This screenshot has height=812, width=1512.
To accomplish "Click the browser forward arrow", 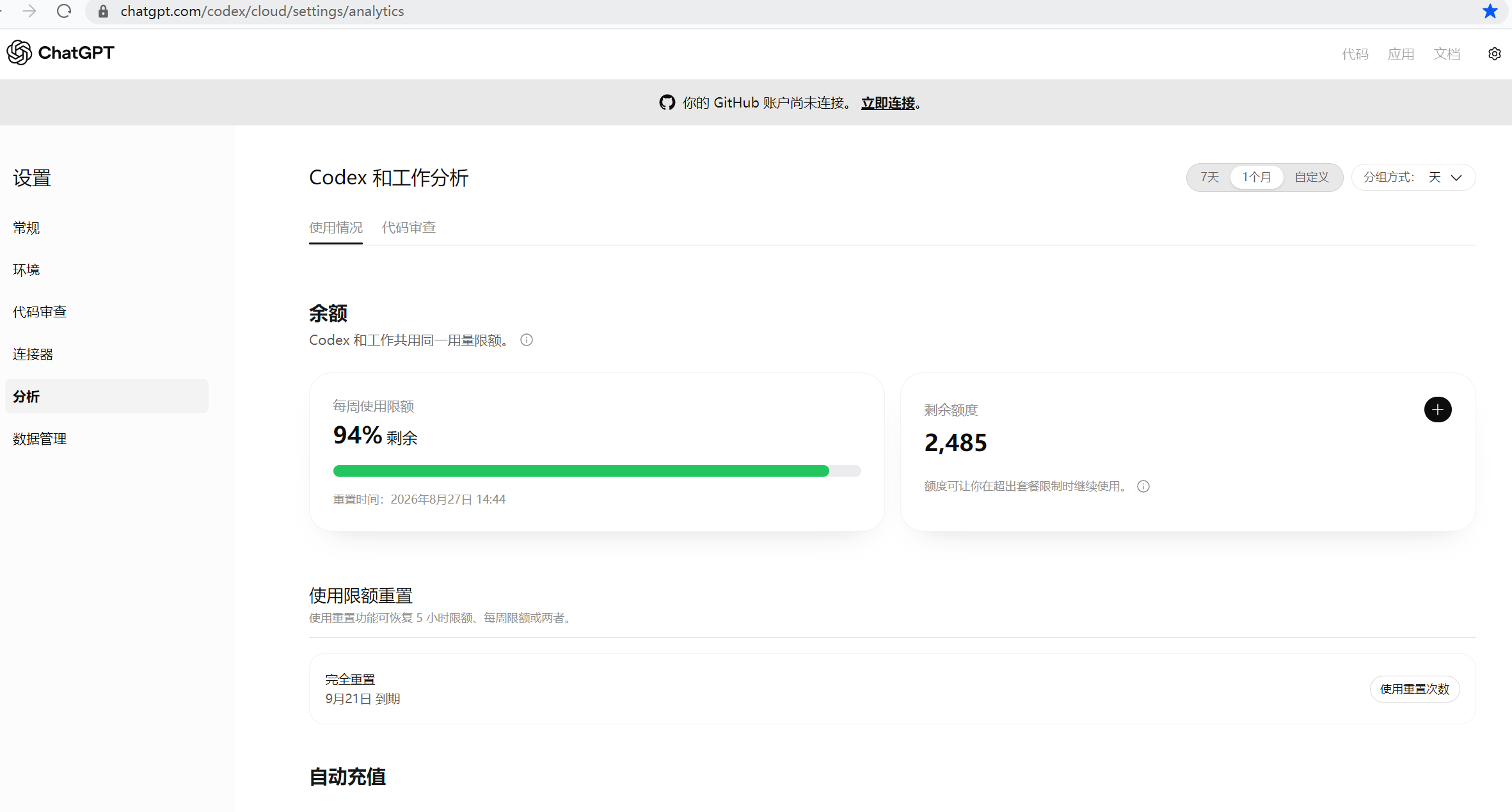I will point(29,11).
